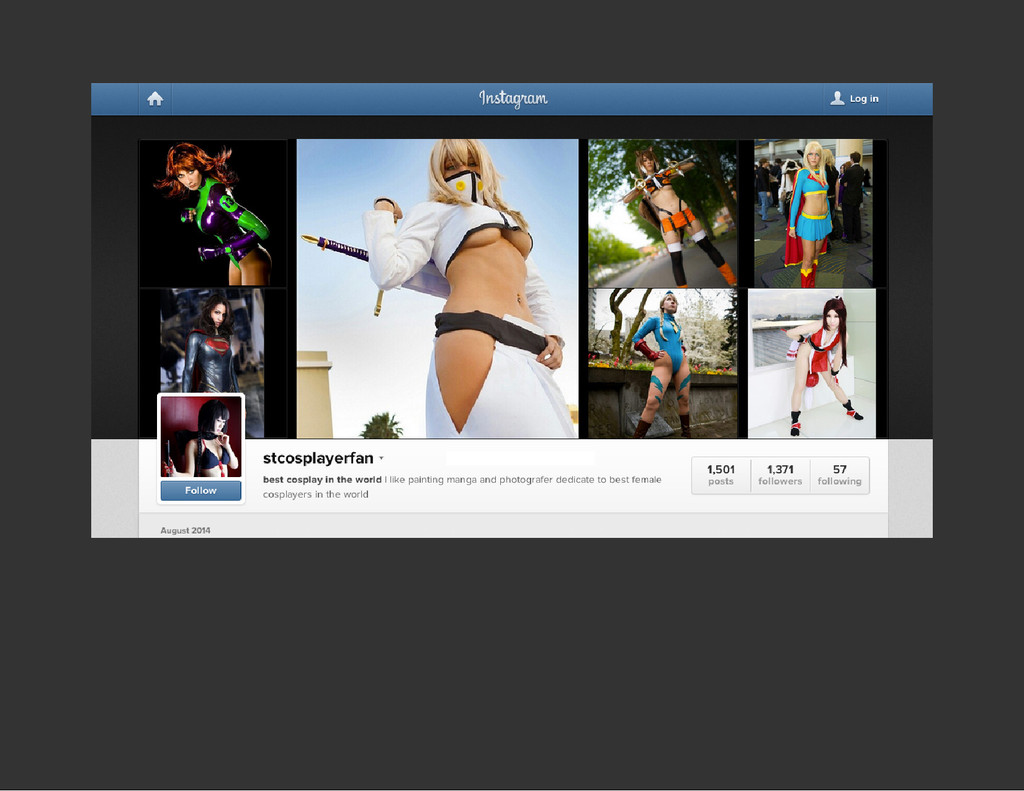Click the Instagram home icon

(x=155, y=99)
